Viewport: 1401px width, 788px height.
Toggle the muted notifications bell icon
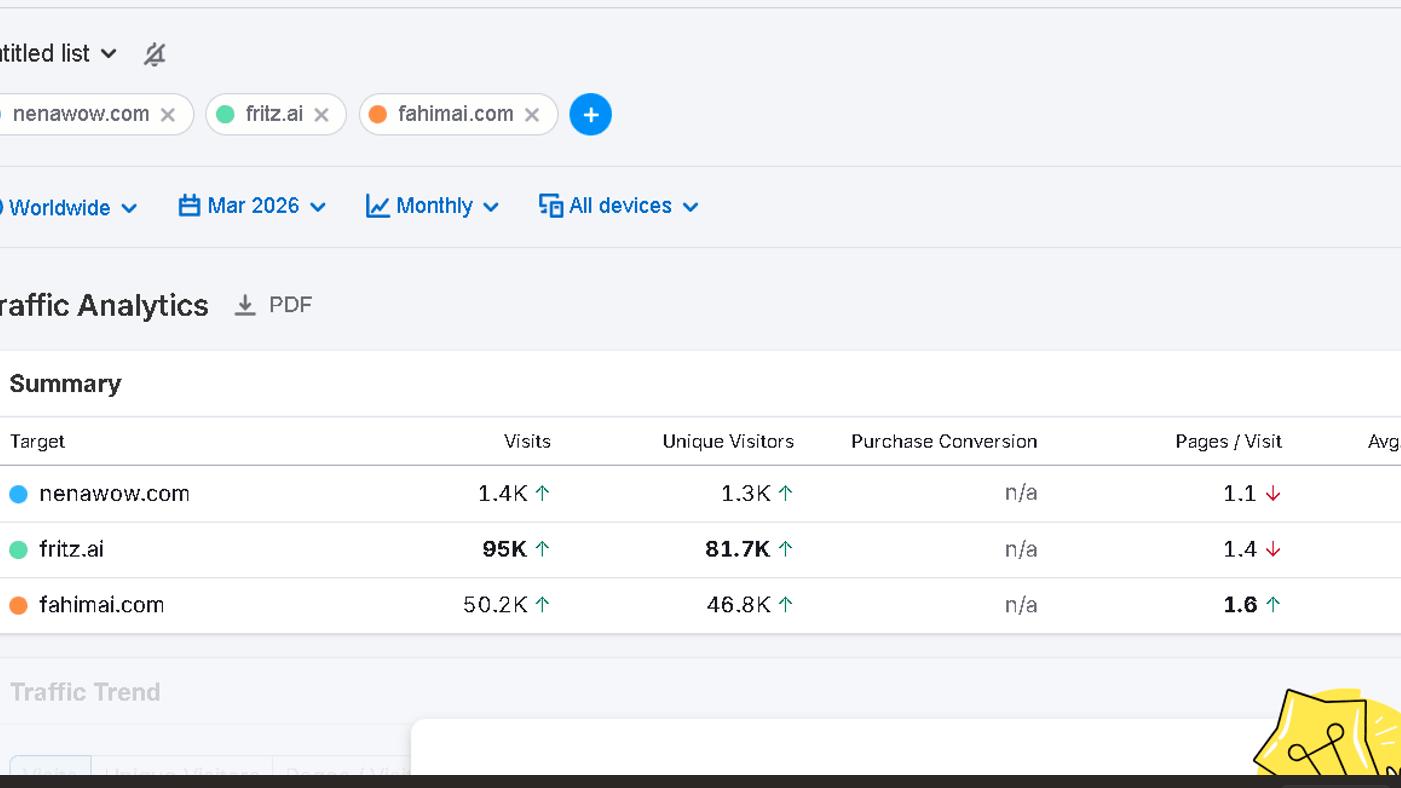[x=154, y=54]
